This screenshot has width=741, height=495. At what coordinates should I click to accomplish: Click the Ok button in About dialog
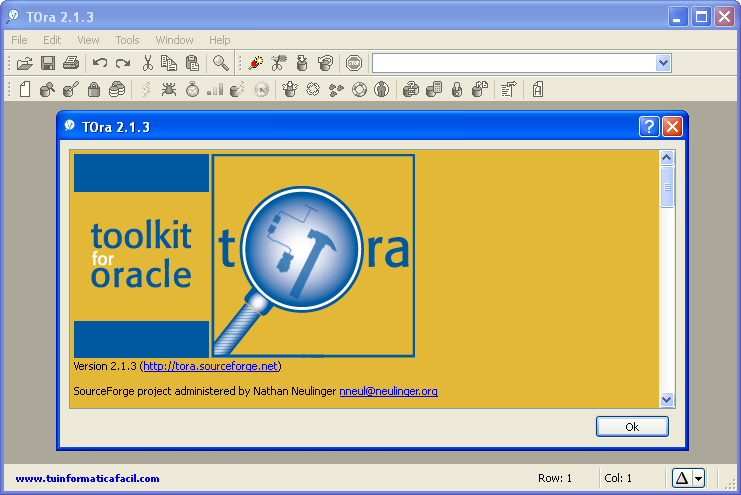click(x=632, y=426)
